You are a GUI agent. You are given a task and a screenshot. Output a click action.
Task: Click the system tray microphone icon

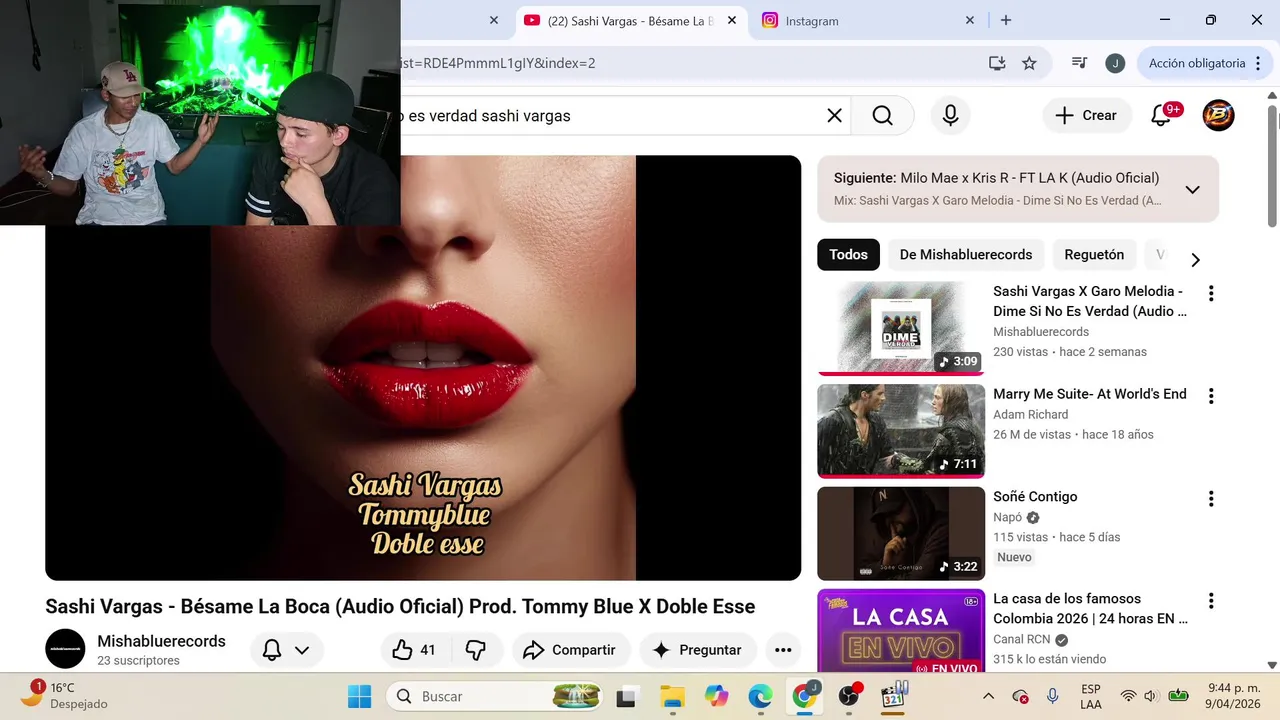[1052, 696]
